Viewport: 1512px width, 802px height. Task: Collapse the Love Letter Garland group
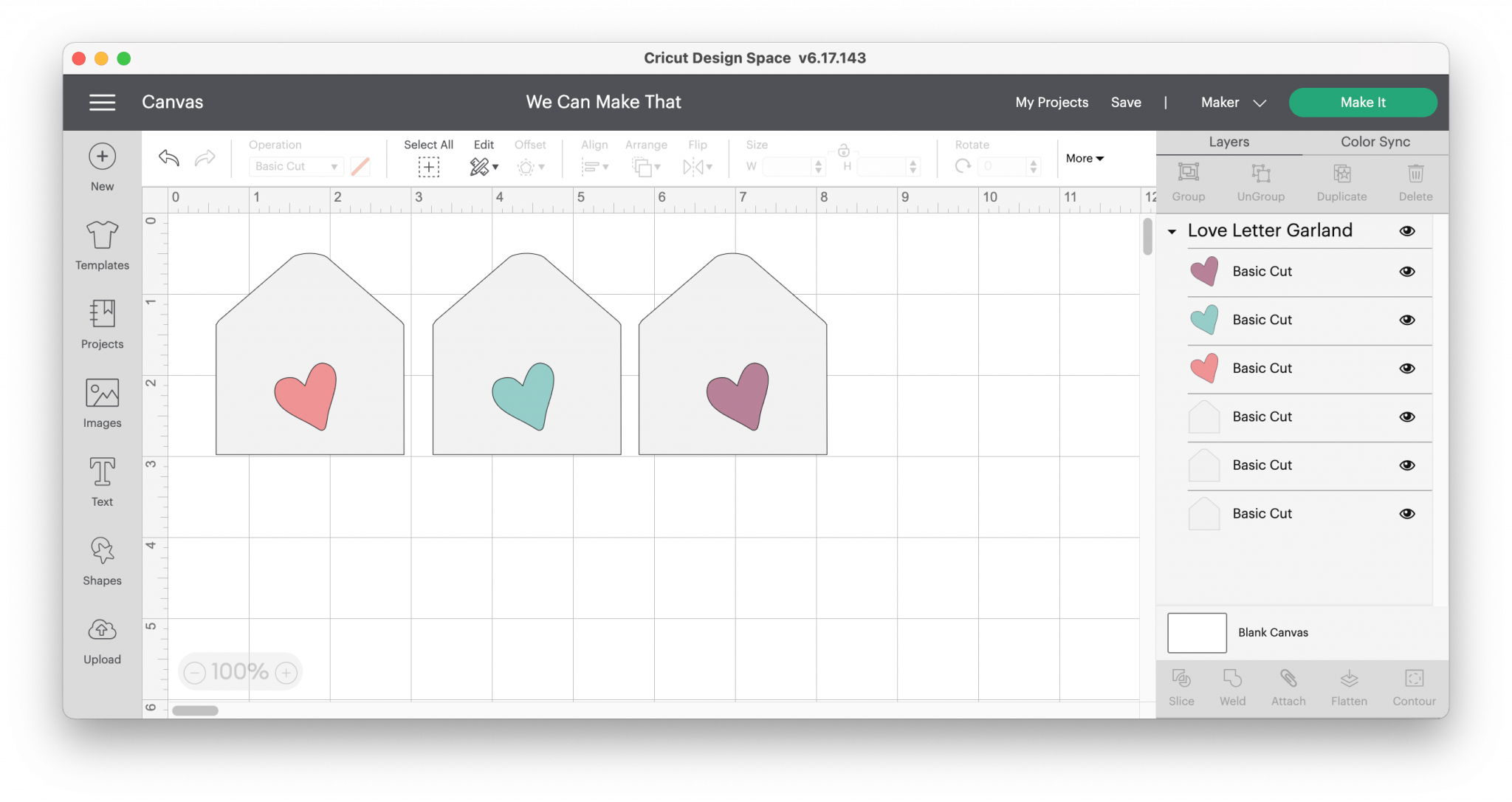[1172, 232]
